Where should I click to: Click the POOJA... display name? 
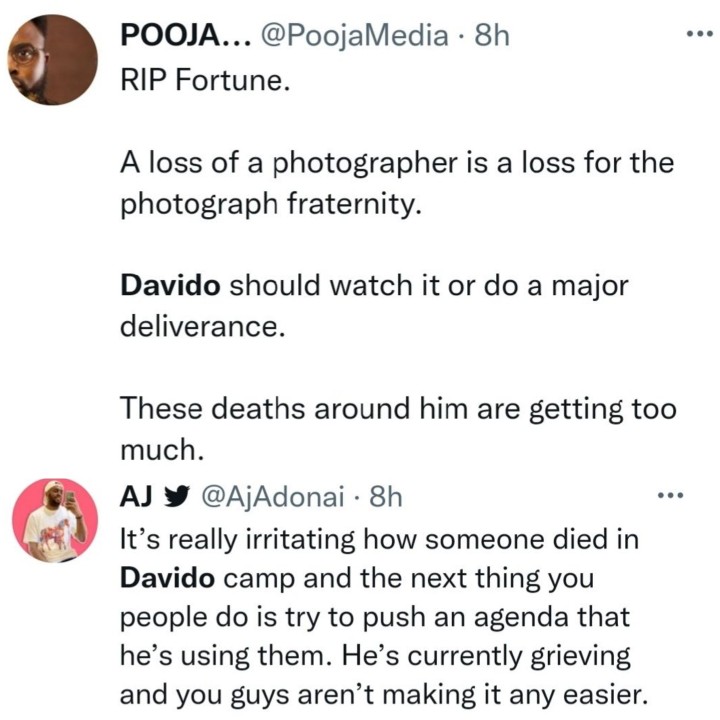182,36
